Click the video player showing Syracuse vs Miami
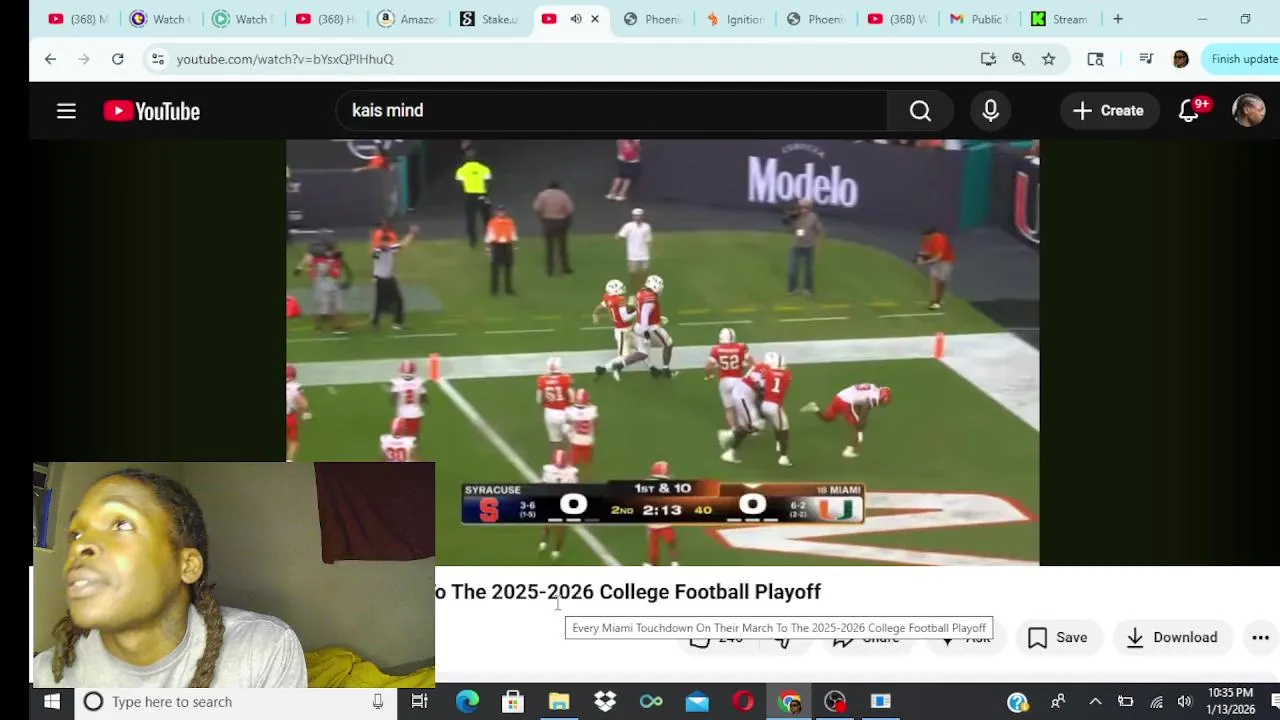This screenshot has height=720, width=1280. point(662,352)
